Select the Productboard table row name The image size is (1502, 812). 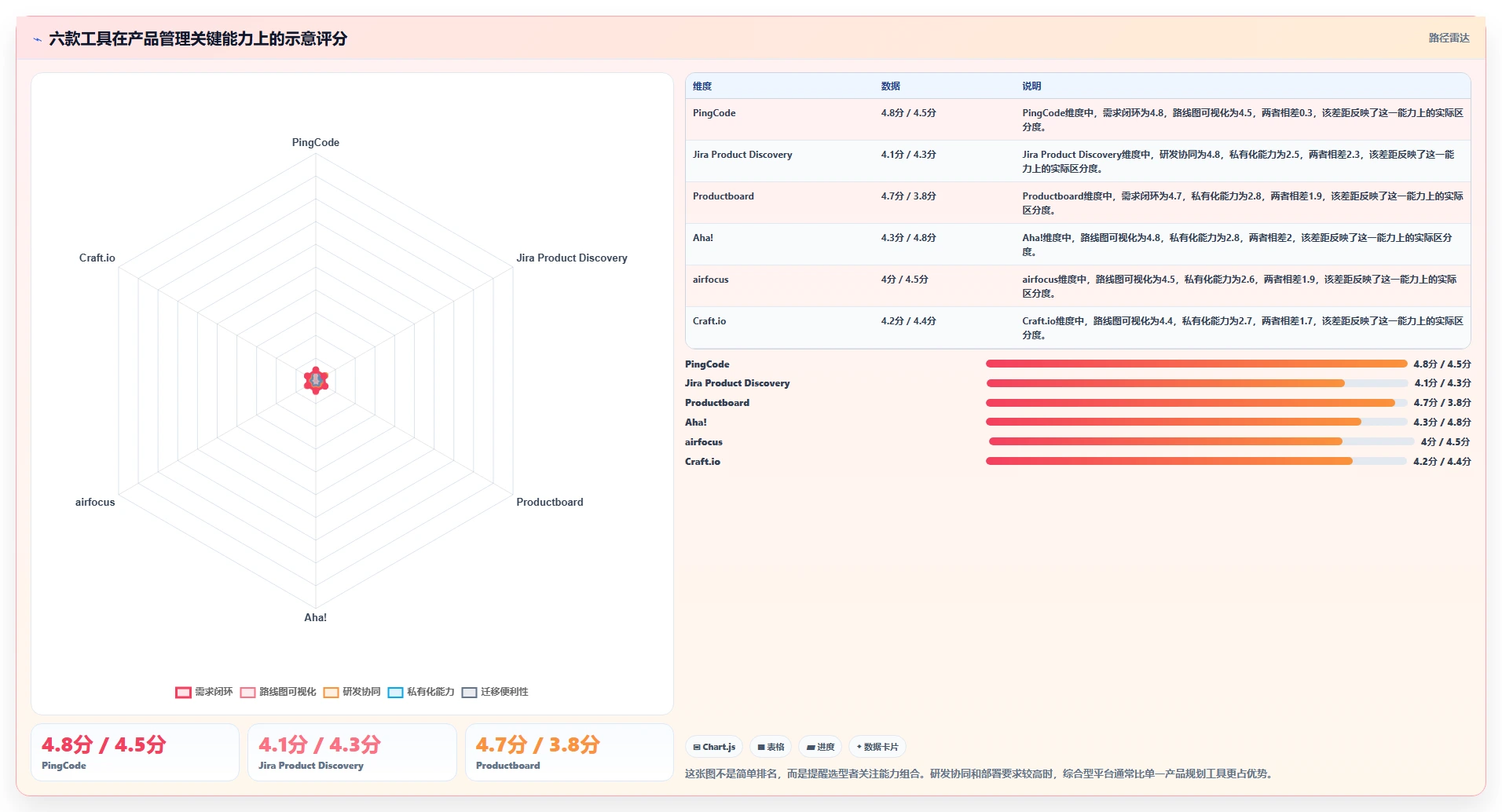click(724, 196)
